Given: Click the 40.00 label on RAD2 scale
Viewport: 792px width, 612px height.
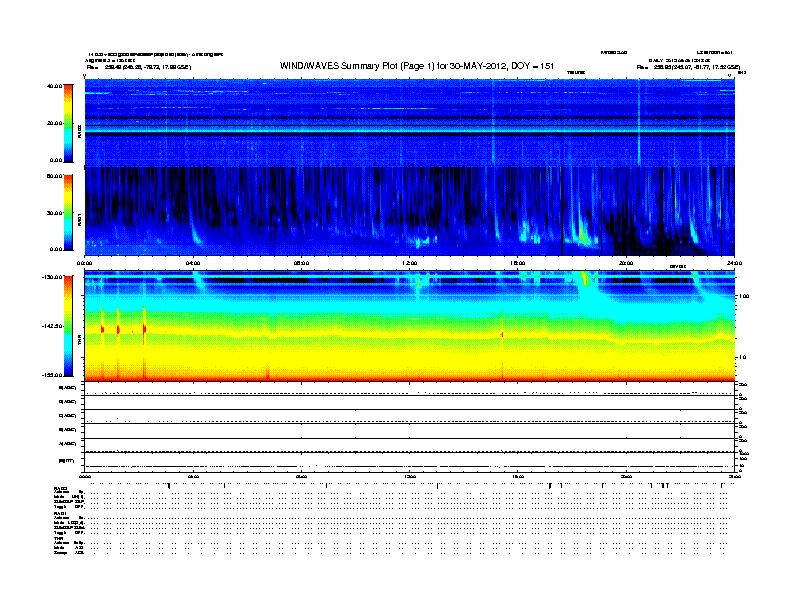Looking at the screenshot, I should [x=55, y=86].
